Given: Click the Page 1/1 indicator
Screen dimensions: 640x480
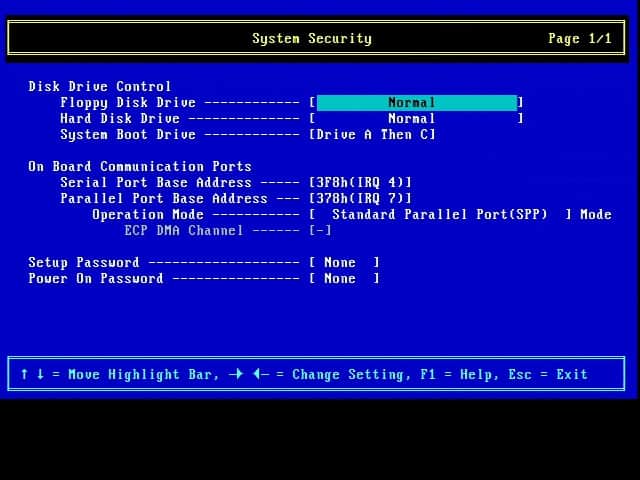Looking at the screenshot, I should [x=580, y=39].
